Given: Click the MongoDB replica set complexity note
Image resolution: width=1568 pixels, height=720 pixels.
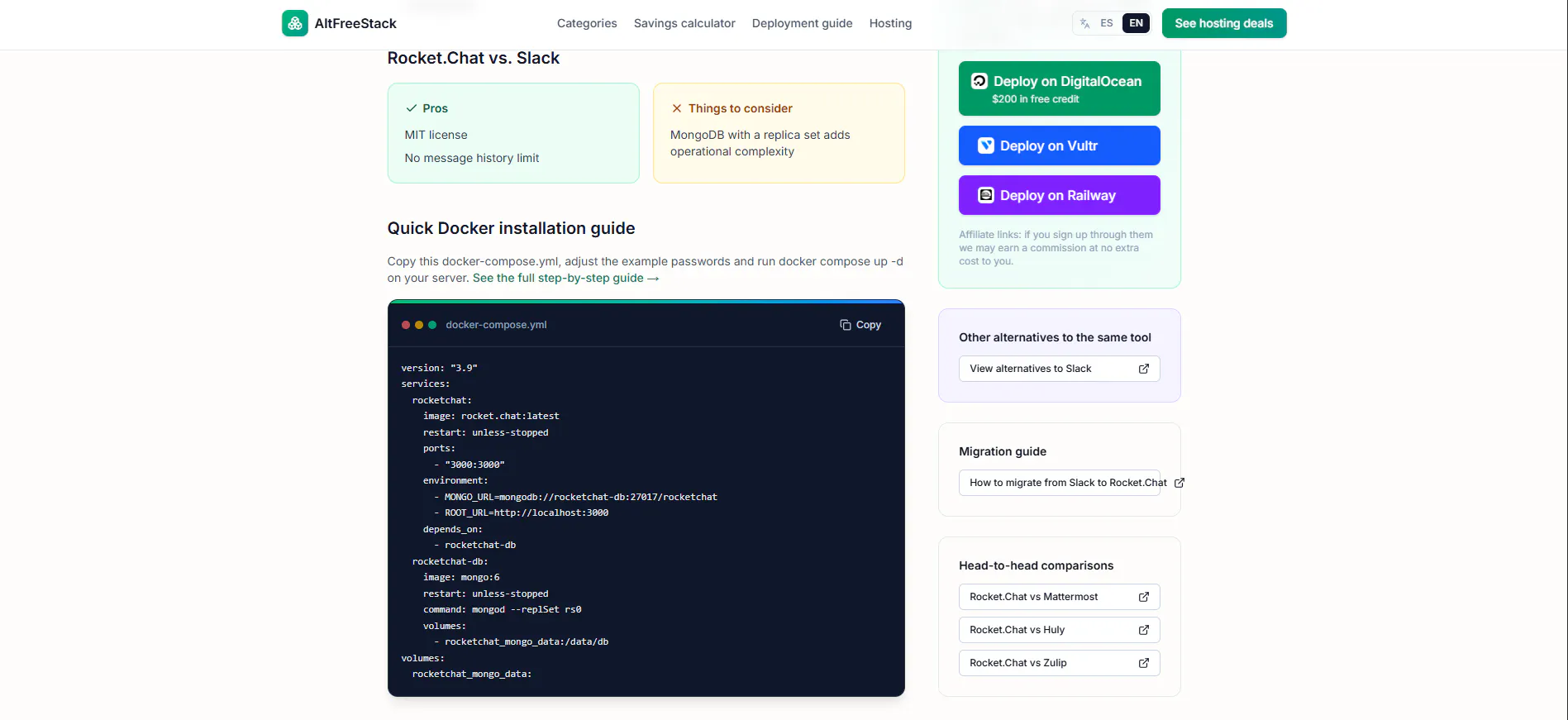Looking at the screenshot, I should pos(760,143).
